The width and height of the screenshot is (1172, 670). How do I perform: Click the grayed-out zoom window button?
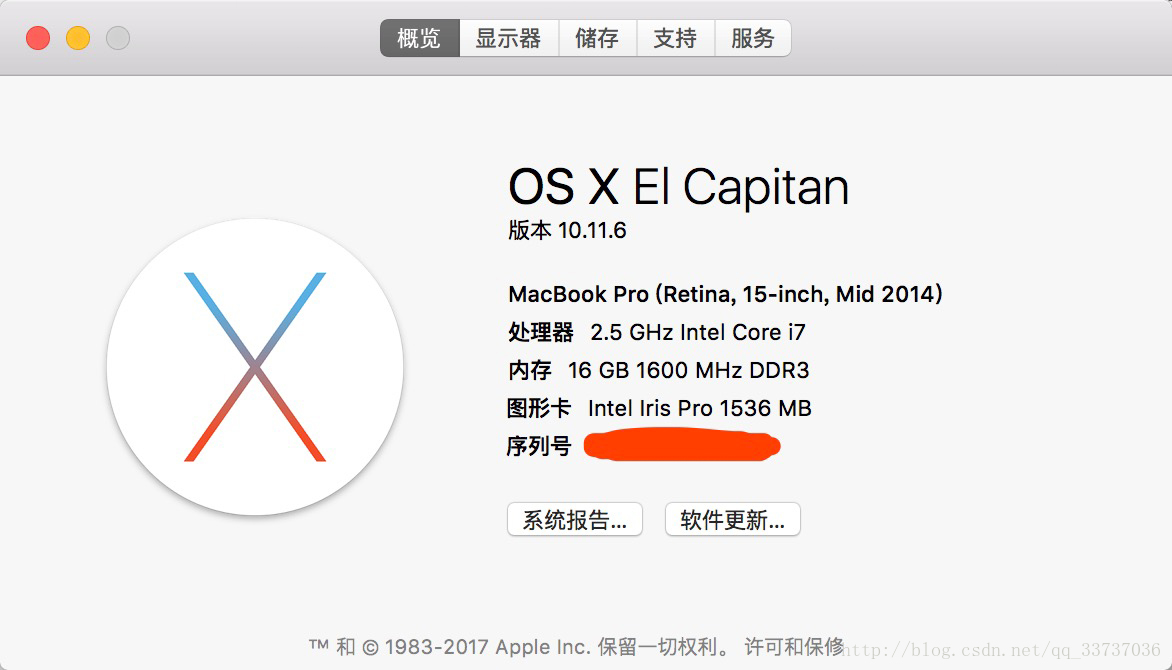118,38
